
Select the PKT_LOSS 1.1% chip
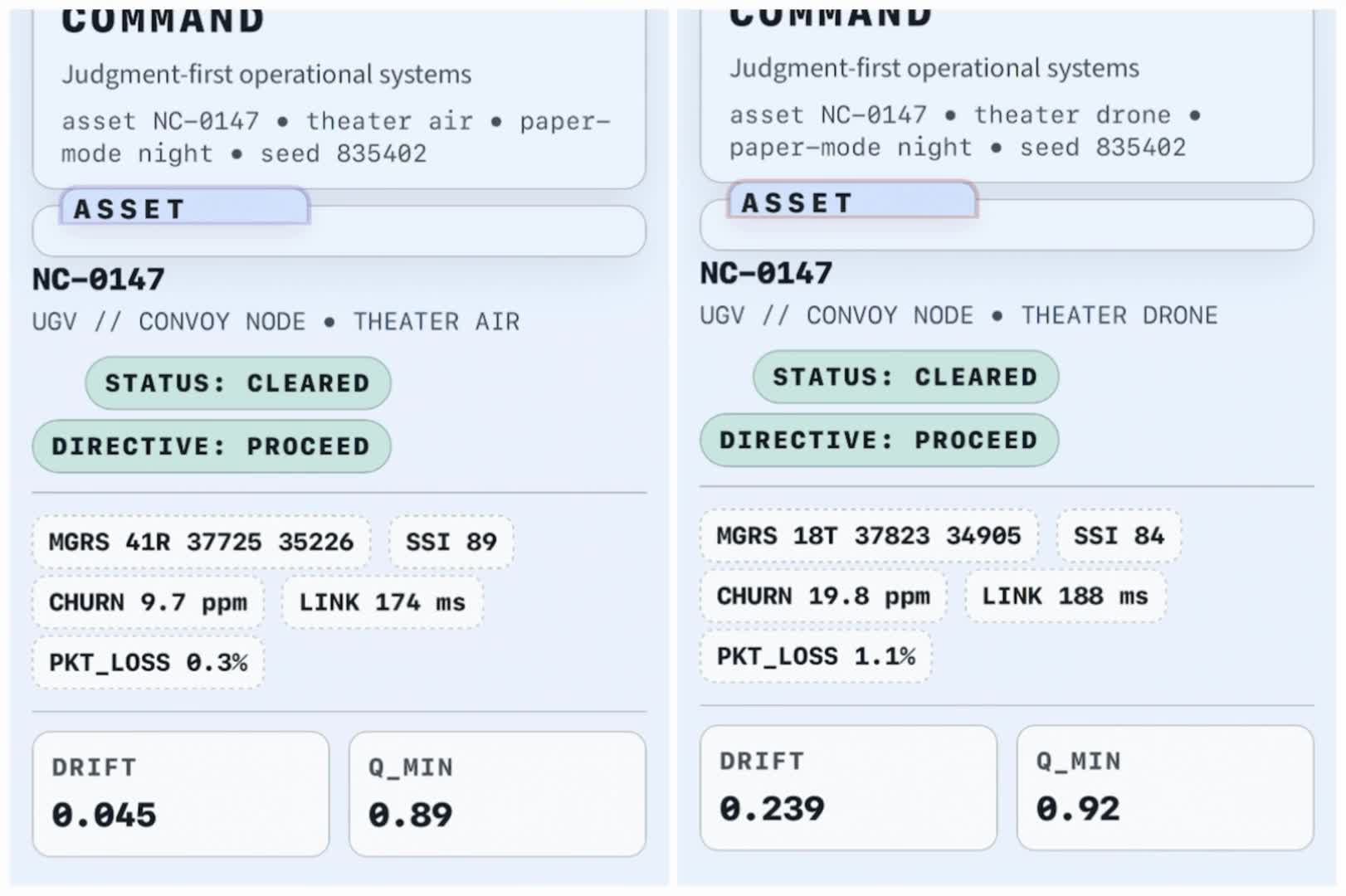click(x=816, y=656)
